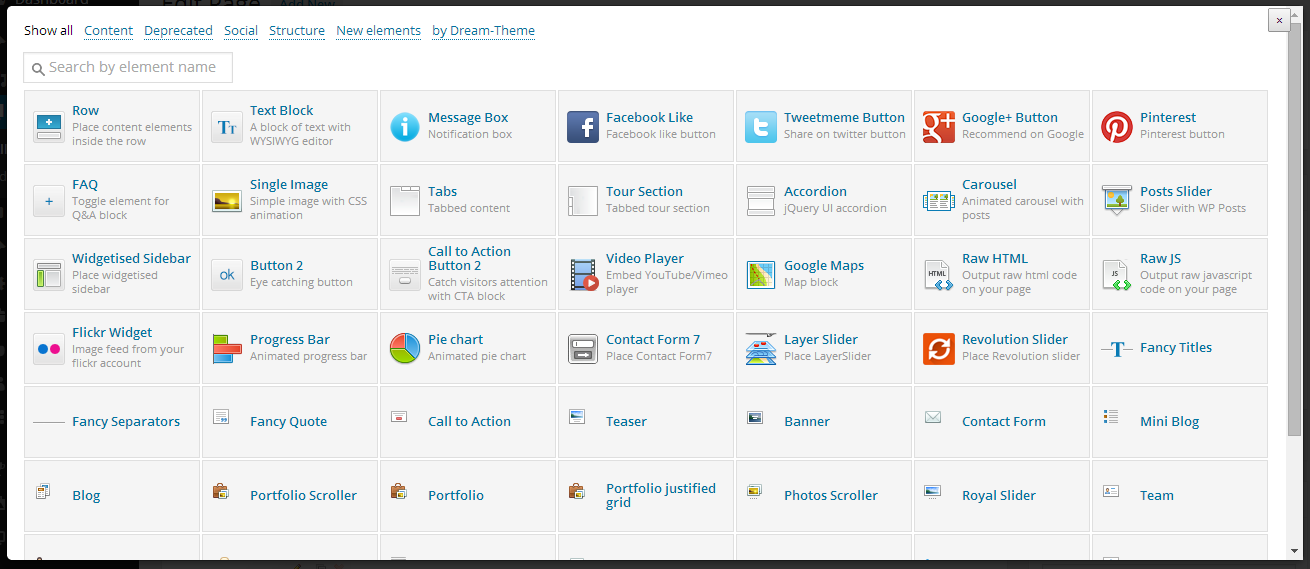1310x569 pixels.
Task: Click the vertical scrollbar of the dialog
Action: coord(1294,250)
